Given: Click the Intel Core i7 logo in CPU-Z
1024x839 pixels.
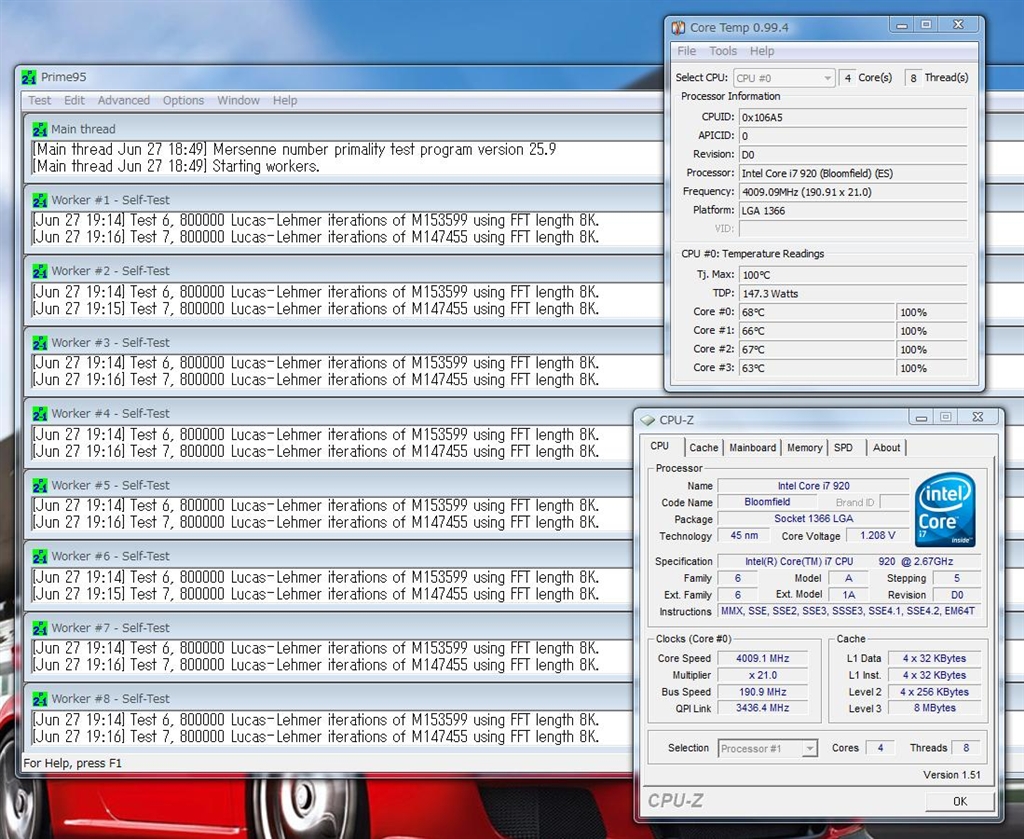Looking at the screenshot, I should tap(945, 510).
